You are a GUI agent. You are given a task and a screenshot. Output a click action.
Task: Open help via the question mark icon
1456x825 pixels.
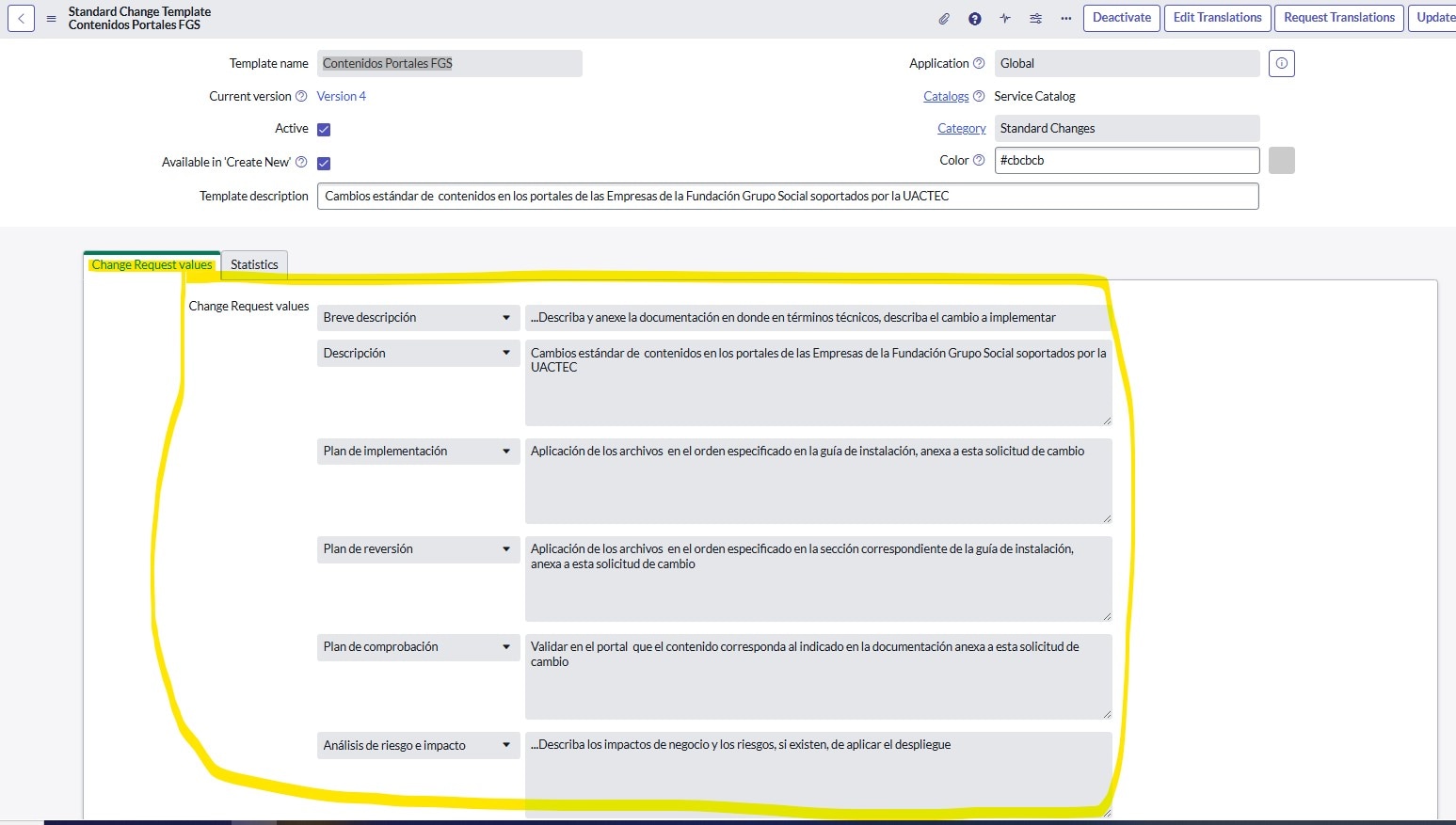click(974, 18)
